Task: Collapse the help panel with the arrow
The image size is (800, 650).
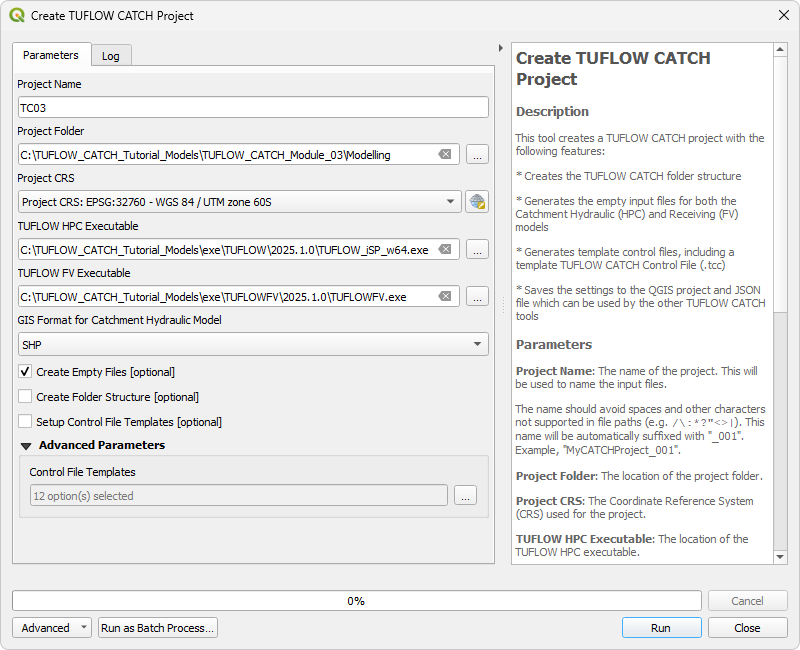Action: (501, 48)
